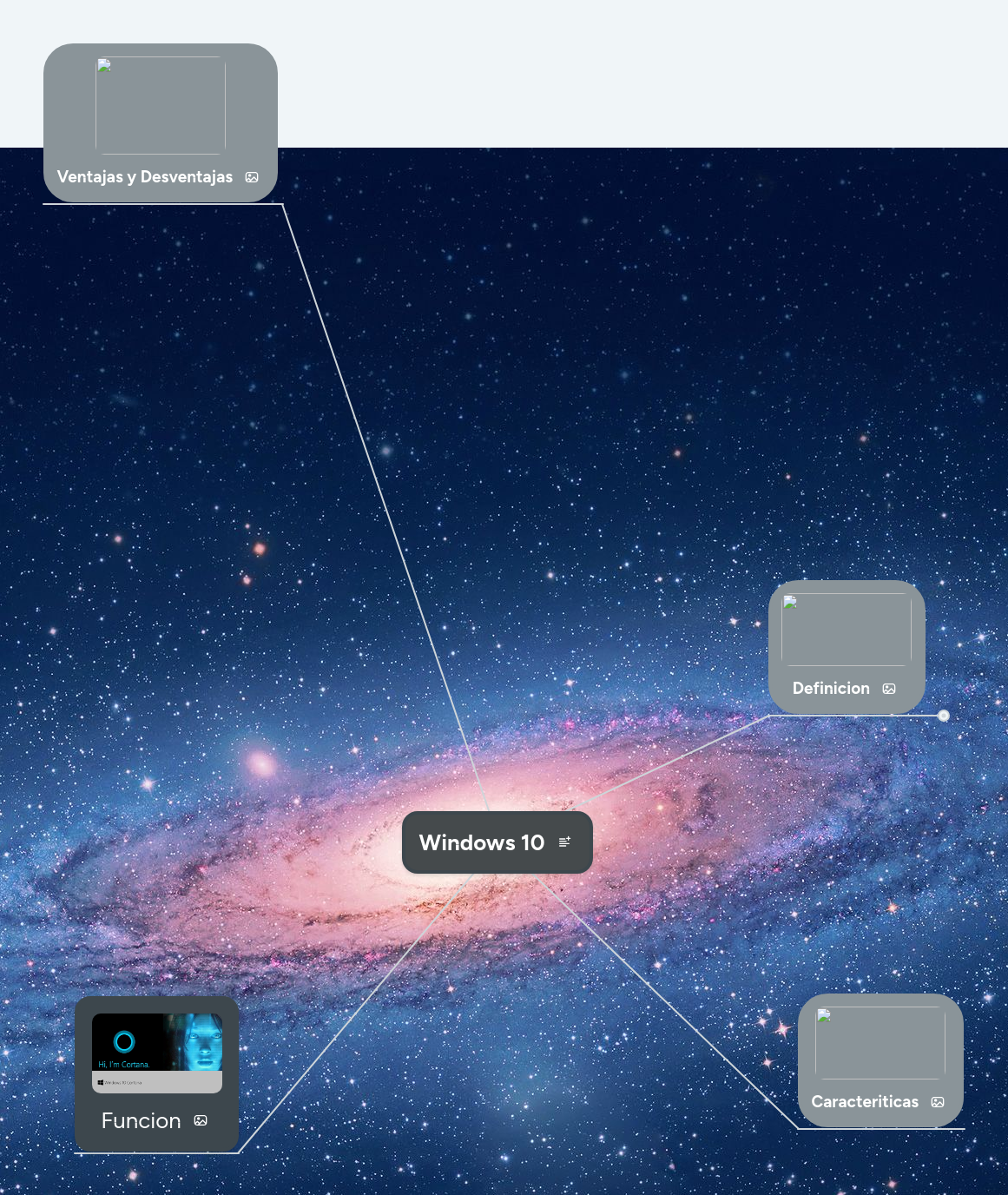
Task: Click the small circular handle right of Definicion
Action: point(944,715)
